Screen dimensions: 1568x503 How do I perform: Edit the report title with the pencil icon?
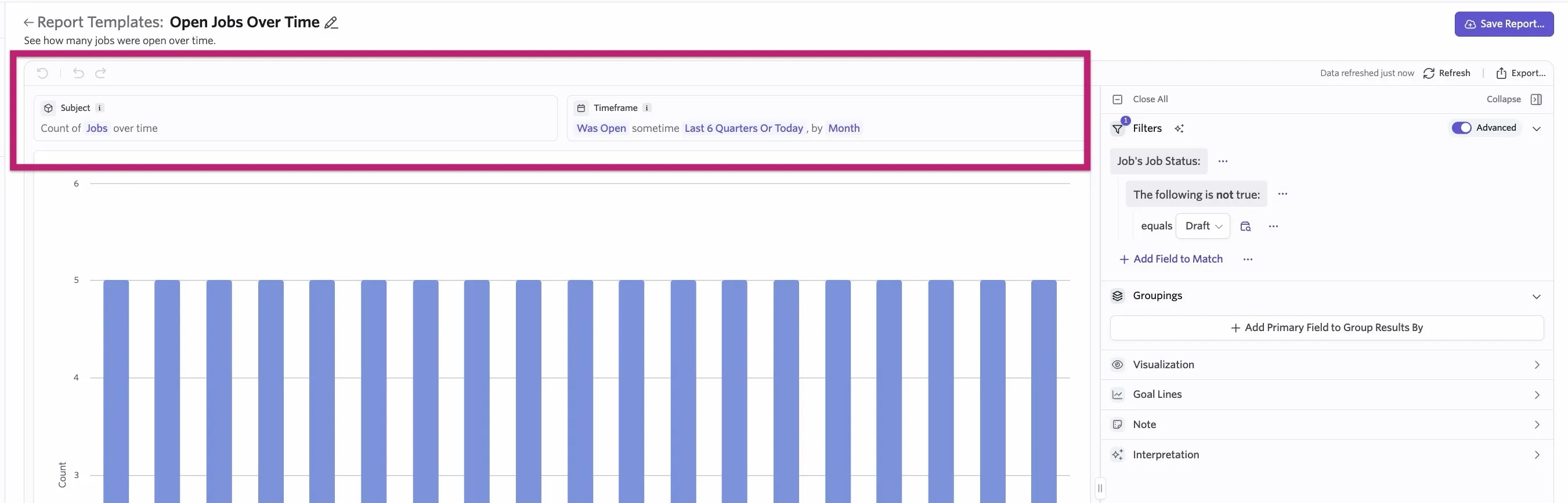click(x=331, y=23)
